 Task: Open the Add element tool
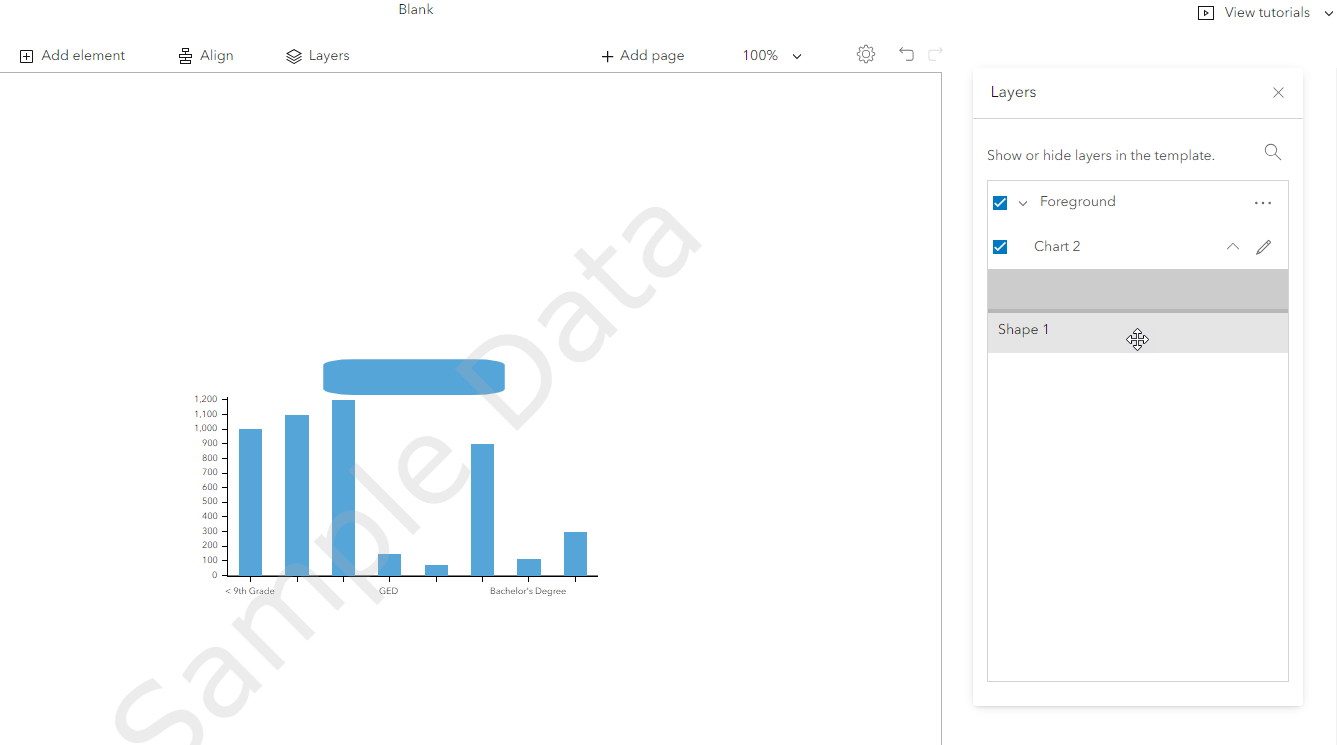tap(71, 55)
